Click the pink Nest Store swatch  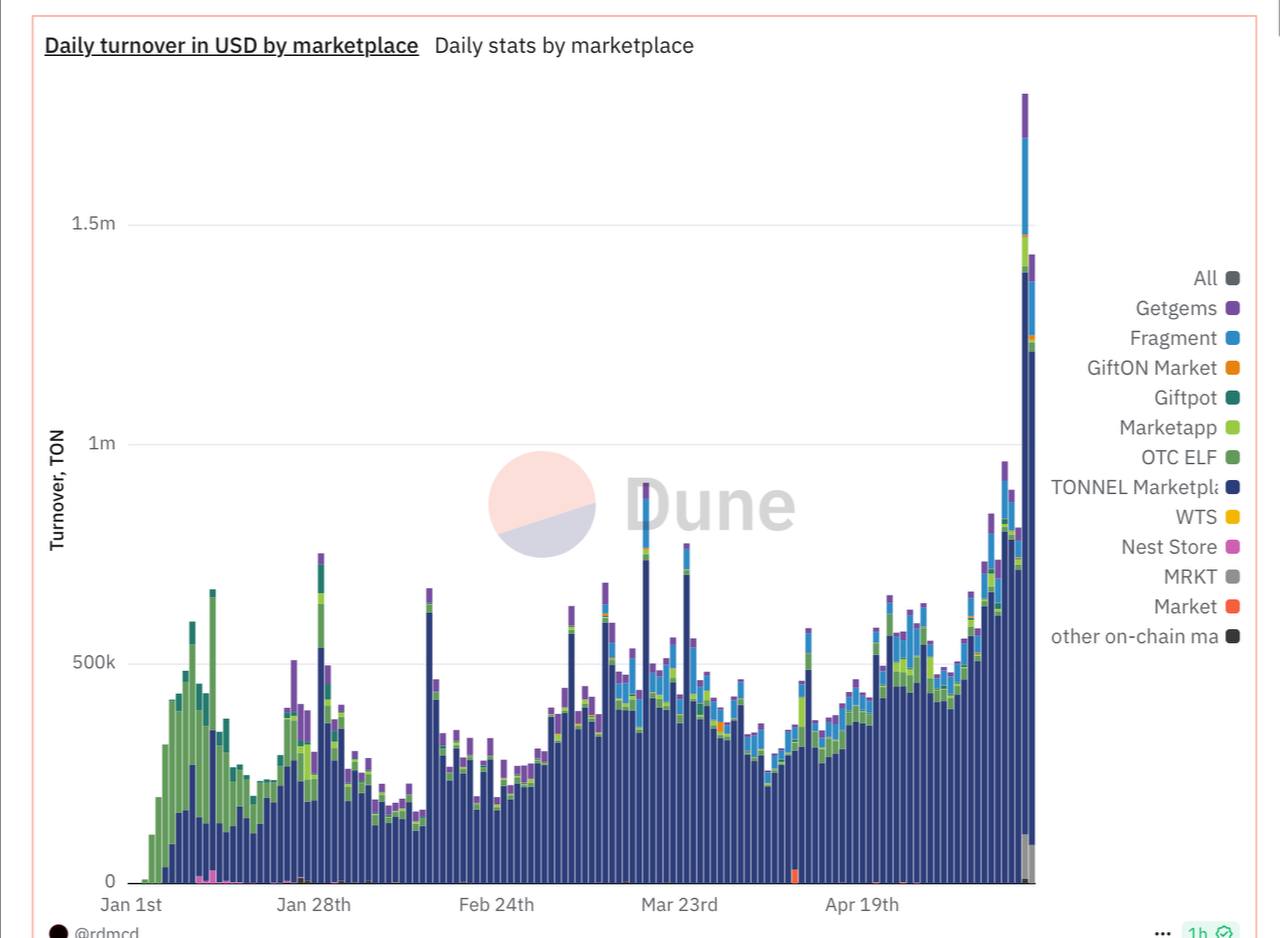(1233, 547)
